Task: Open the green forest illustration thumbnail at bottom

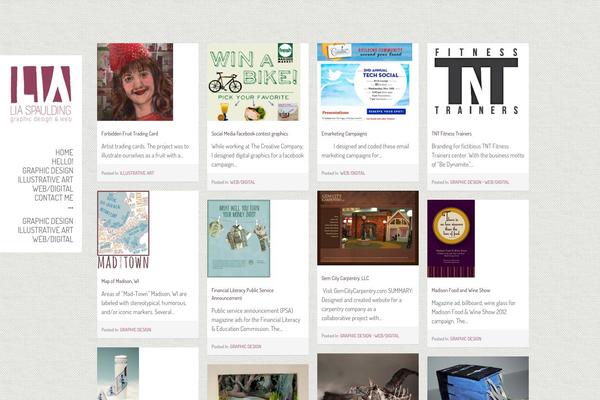Action: point(258,382)
